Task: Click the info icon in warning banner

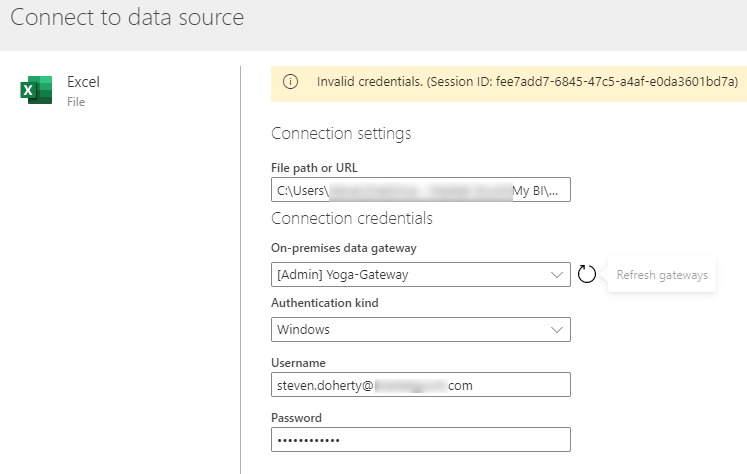Action: tap(290, 82)
